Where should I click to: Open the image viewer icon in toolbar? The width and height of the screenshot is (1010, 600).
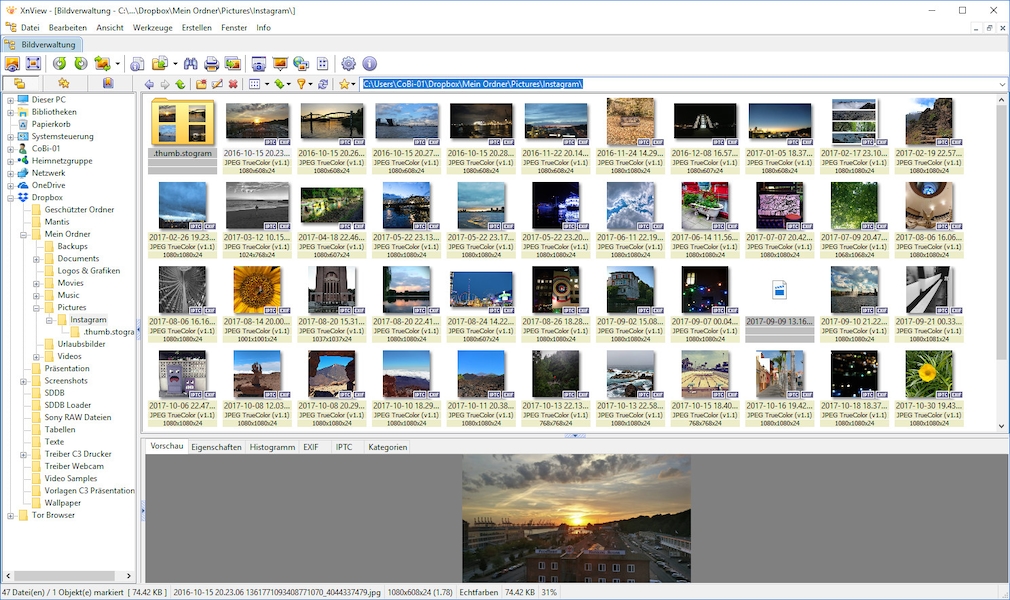point(12,64)
